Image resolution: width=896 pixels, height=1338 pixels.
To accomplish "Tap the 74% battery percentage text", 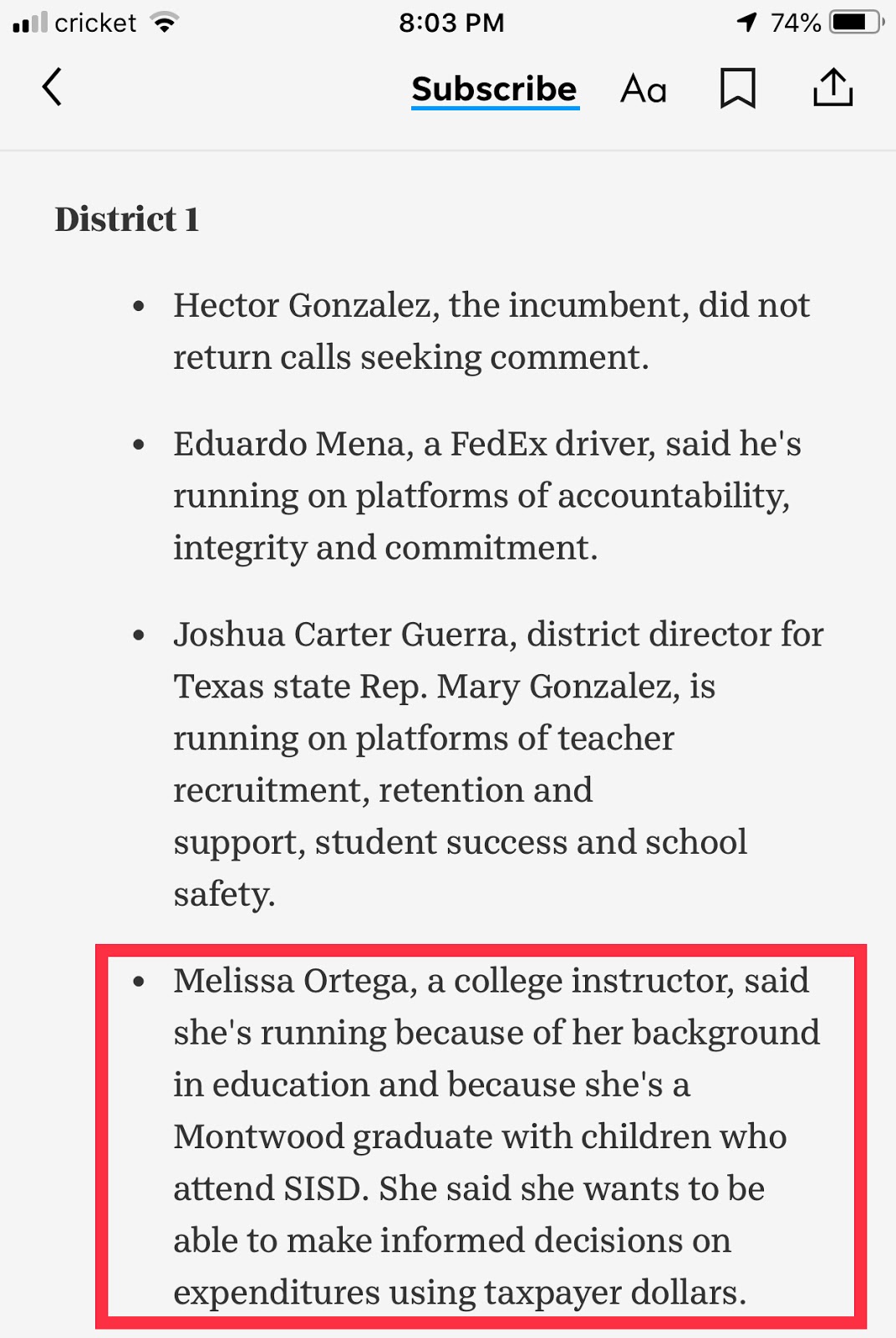I will (795, 23).
